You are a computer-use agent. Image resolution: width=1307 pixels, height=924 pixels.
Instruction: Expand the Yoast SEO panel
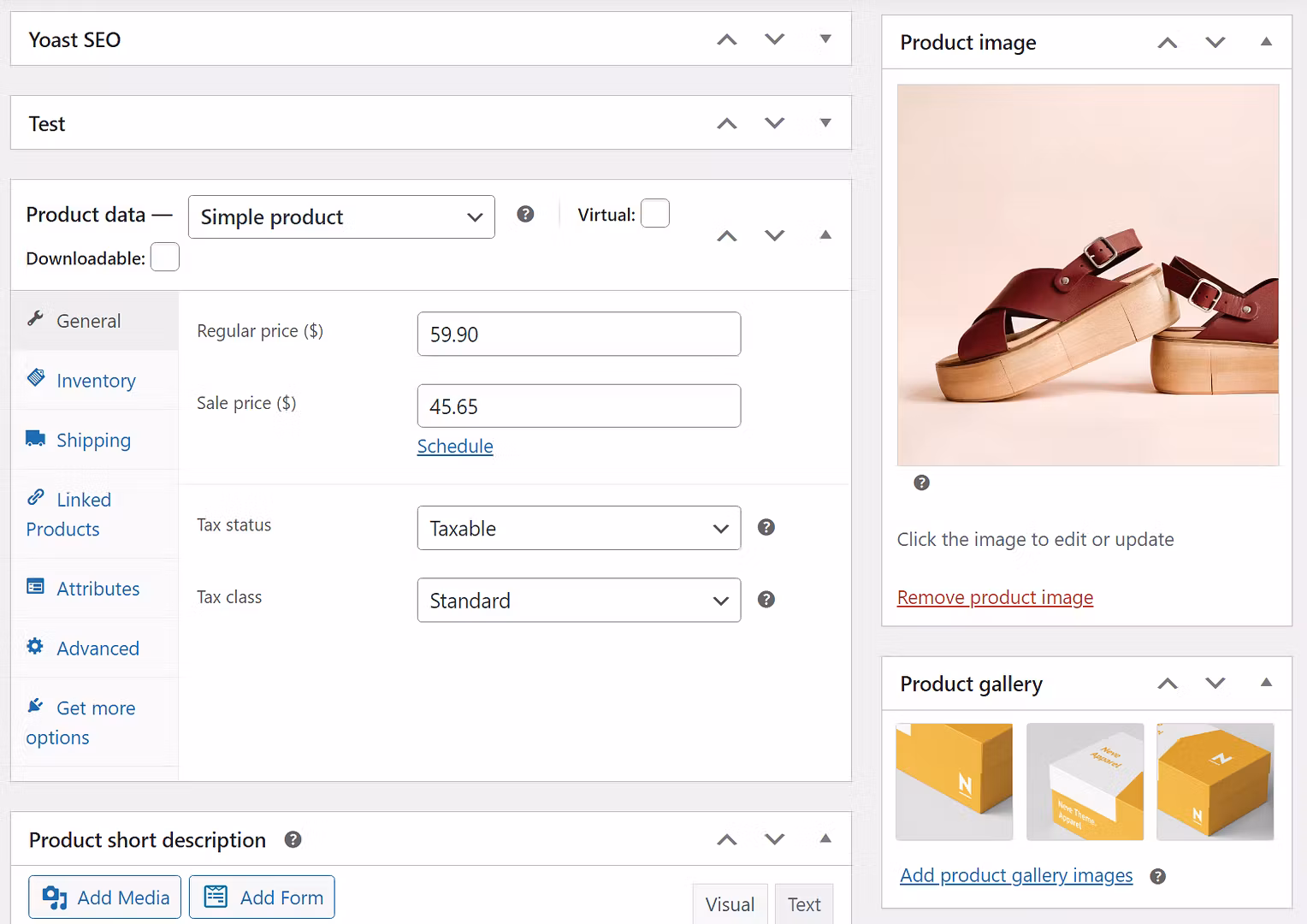(825, 38)
